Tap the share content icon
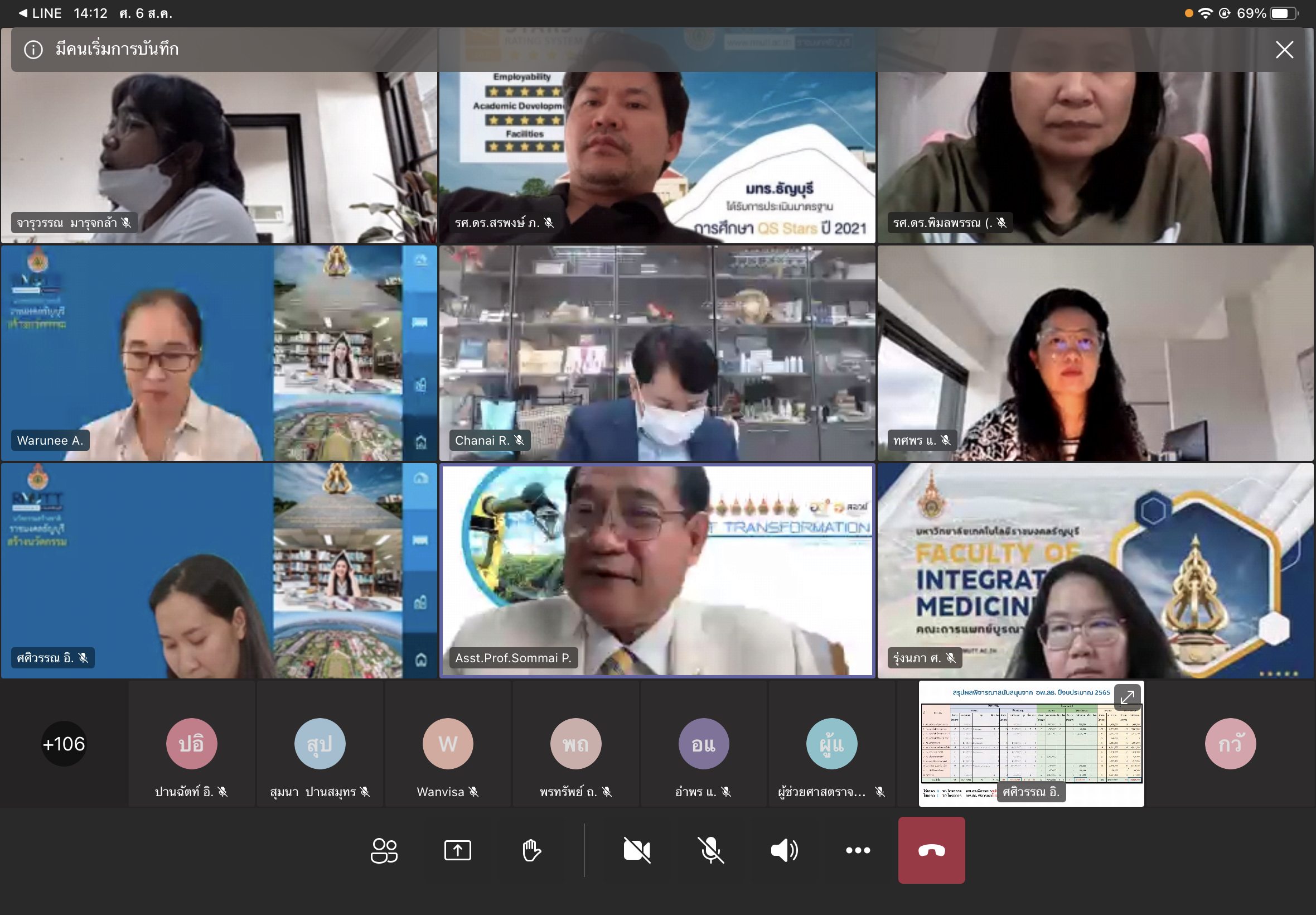1316x915 pixels. click(x=457, y=850)
